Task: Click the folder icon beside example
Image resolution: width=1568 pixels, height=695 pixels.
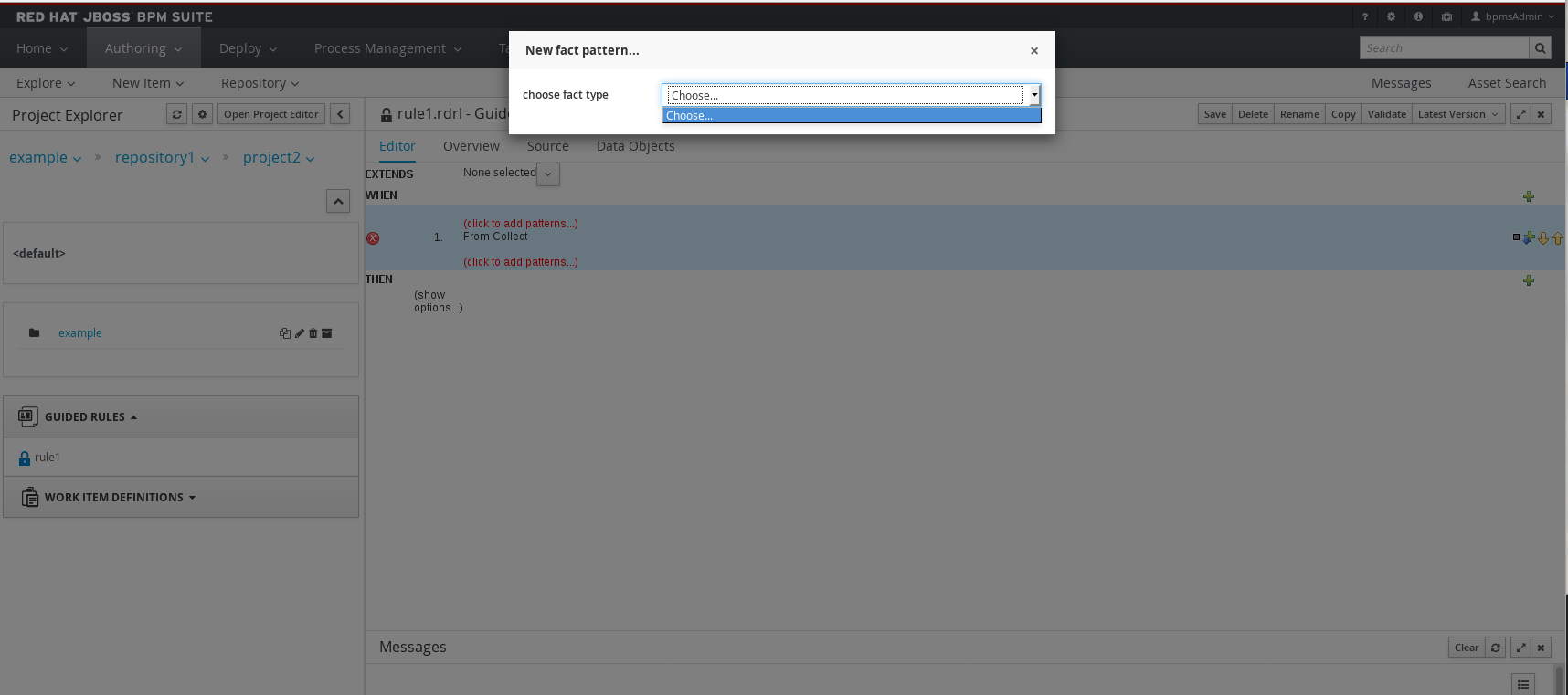Action: point(34,333)
